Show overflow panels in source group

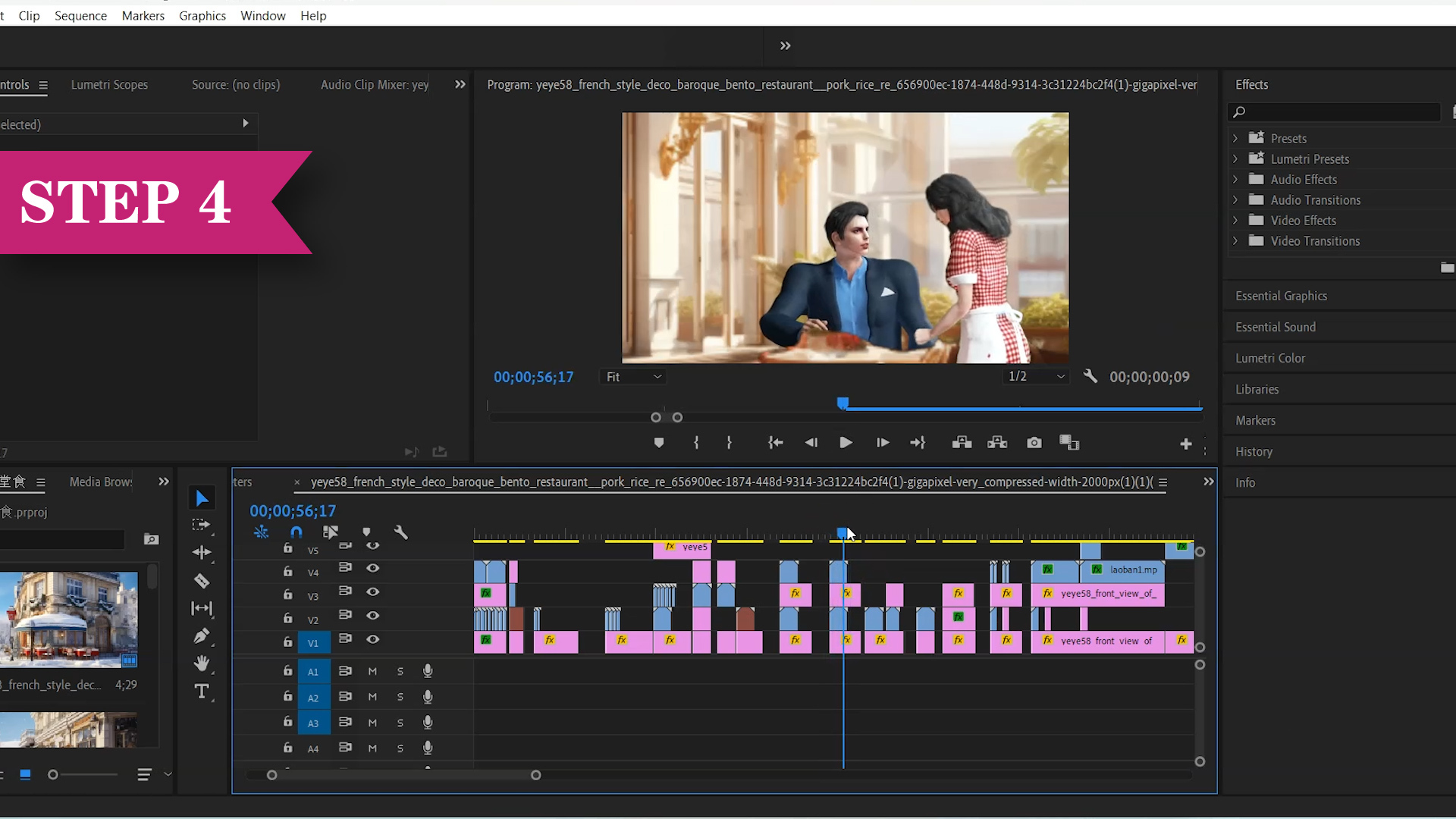tap(460, 84)
